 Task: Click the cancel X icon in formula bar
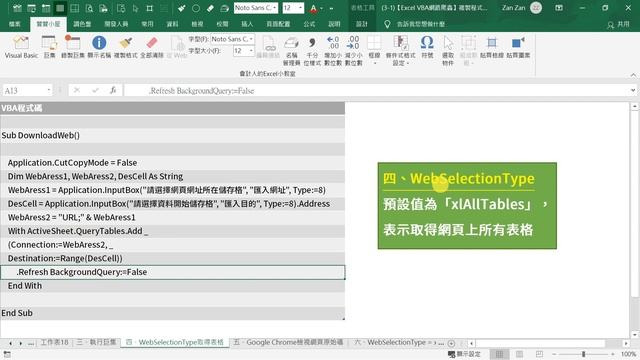[x=77, y=90]
